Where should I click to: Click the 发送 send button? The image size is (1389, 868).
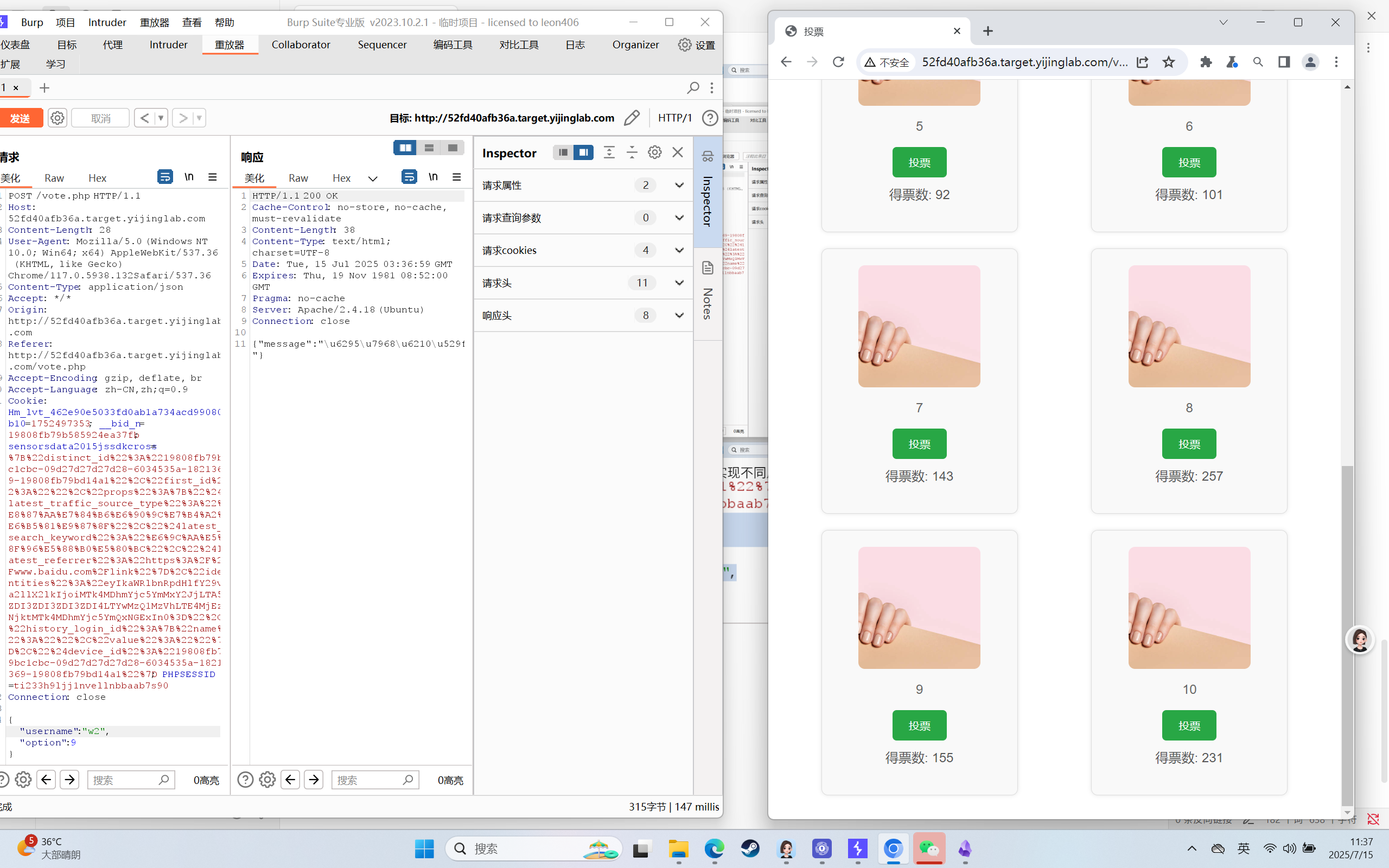click(x=21, y=118)
